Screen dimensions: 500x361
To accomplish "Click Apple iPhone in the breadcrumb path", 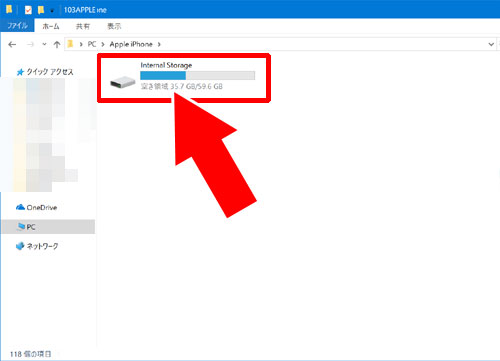I will tap(131, 44).
